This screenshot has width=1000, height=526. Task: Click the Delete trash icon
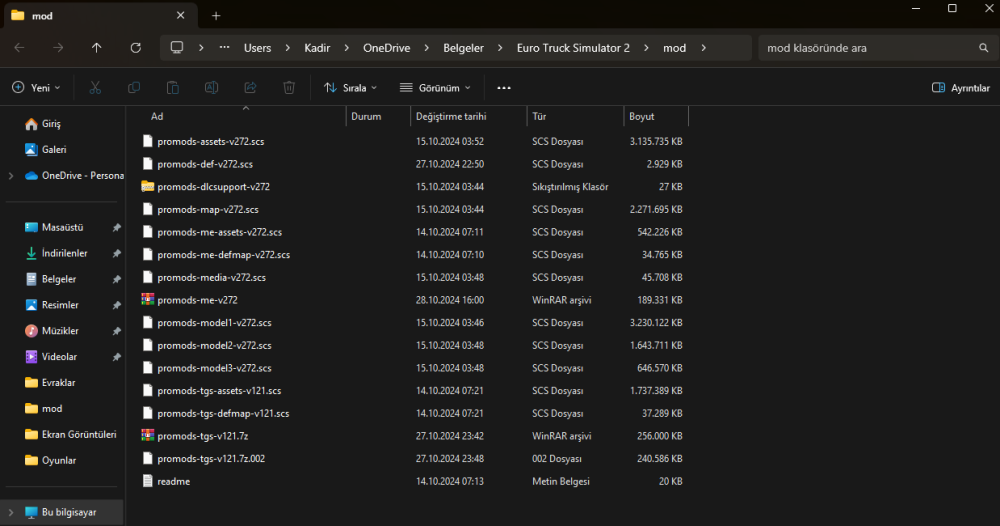289,88
